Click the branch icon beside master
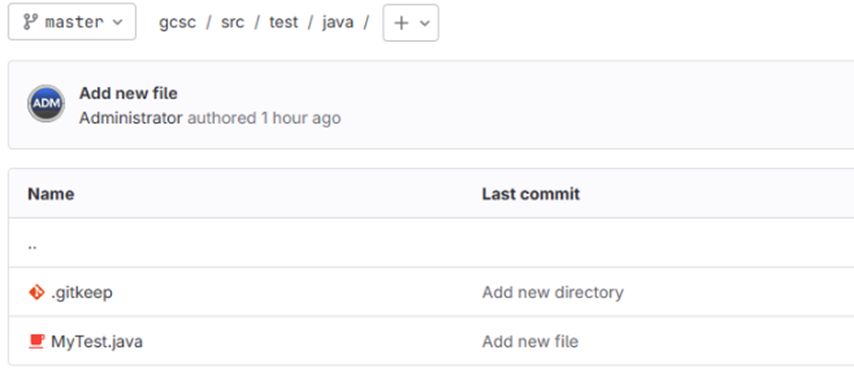This screenshot has width=854, height=372. (x=29, y=22)
